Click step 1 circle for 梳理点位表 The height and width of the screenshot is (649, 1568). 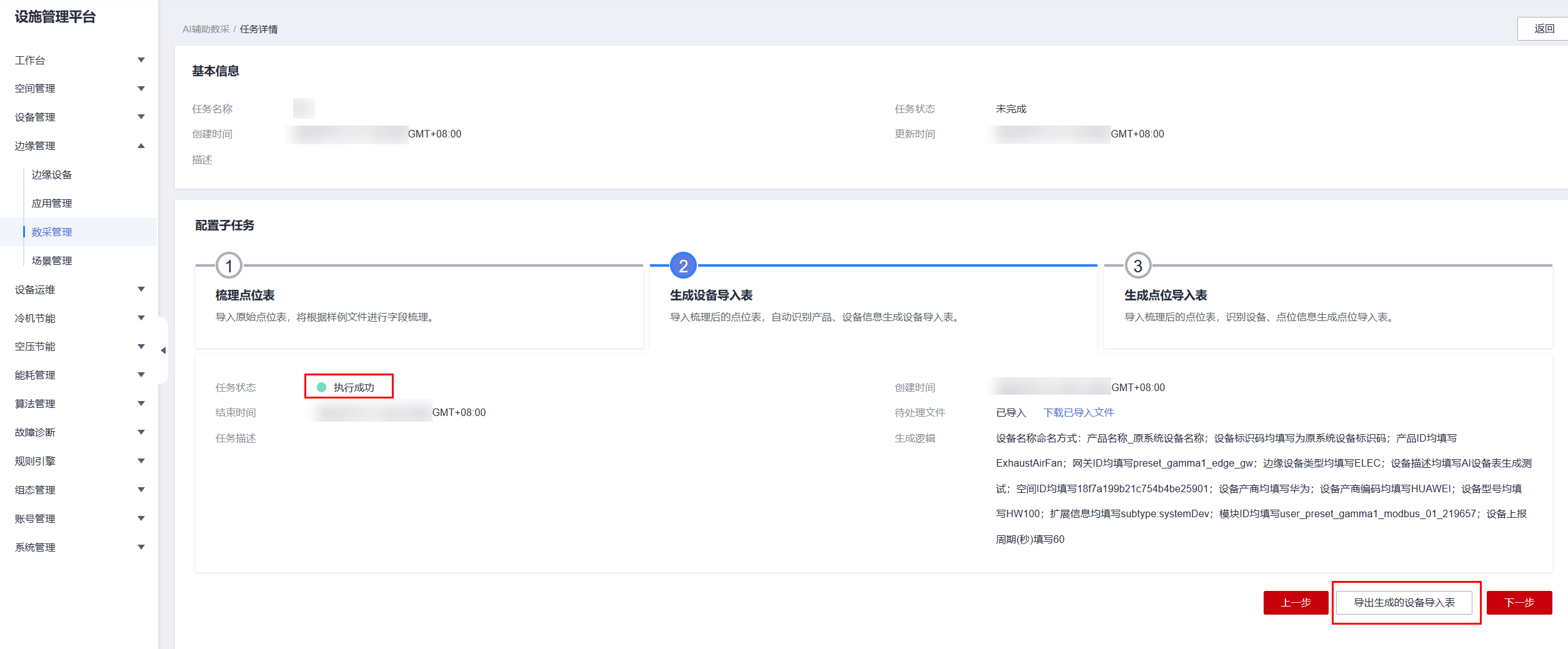point(229,266)
